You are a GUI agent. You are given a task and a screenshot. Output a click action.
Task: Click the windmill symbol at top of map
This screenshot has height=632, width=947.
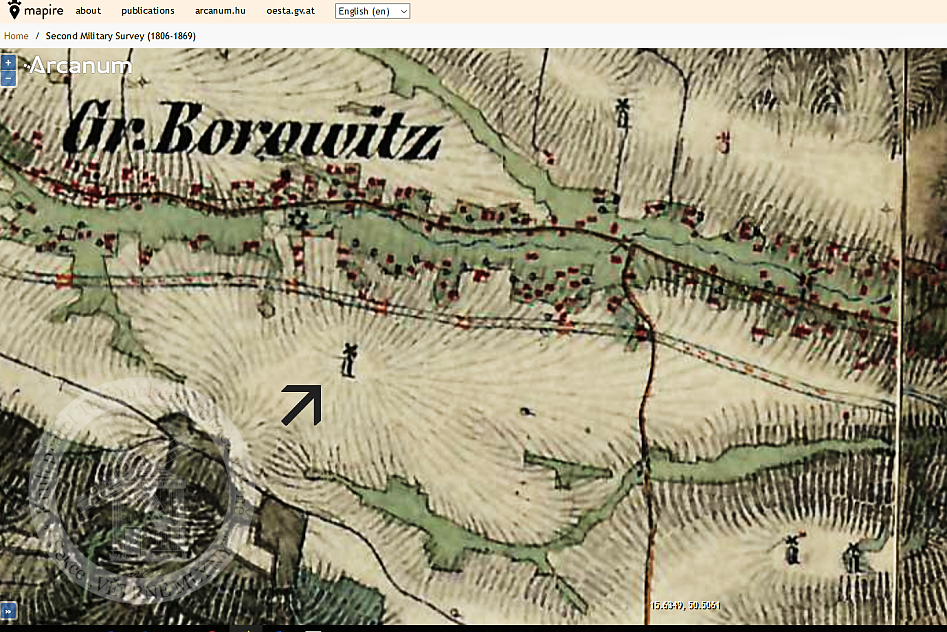pyautogui.click(x=623, y=112)
